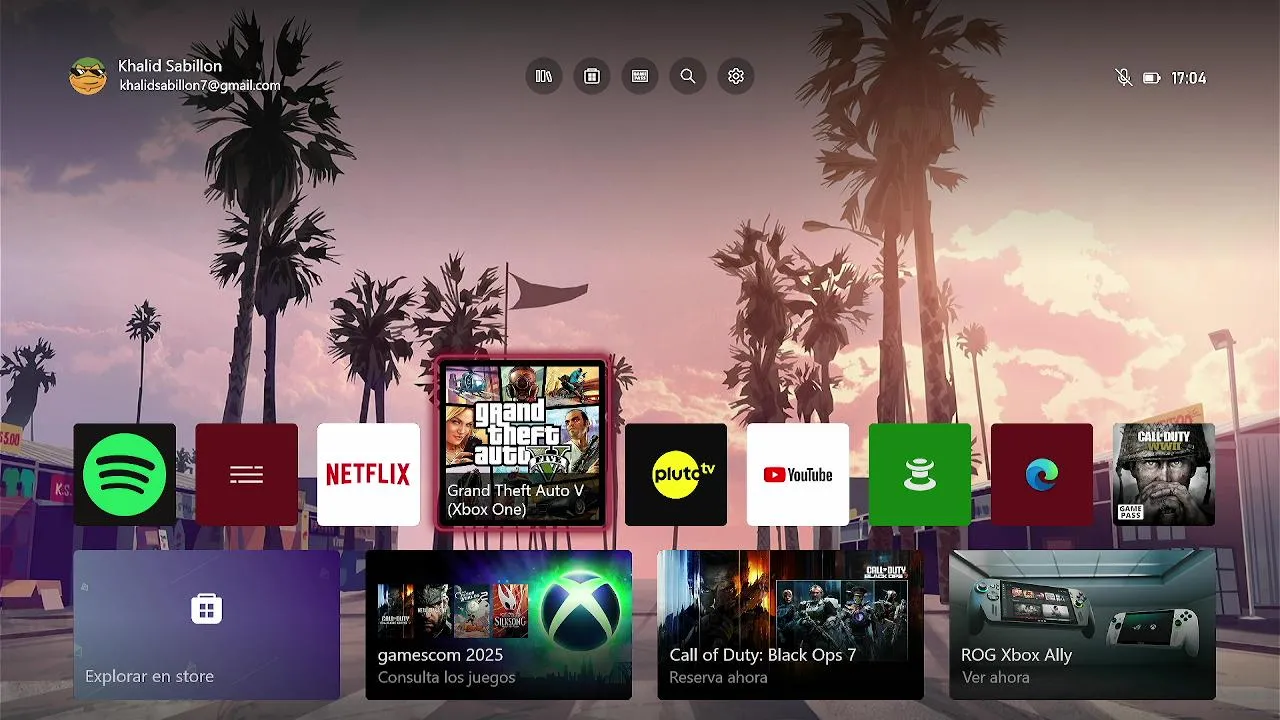
Task: Click the Ver ahora text
Action: 995,677
